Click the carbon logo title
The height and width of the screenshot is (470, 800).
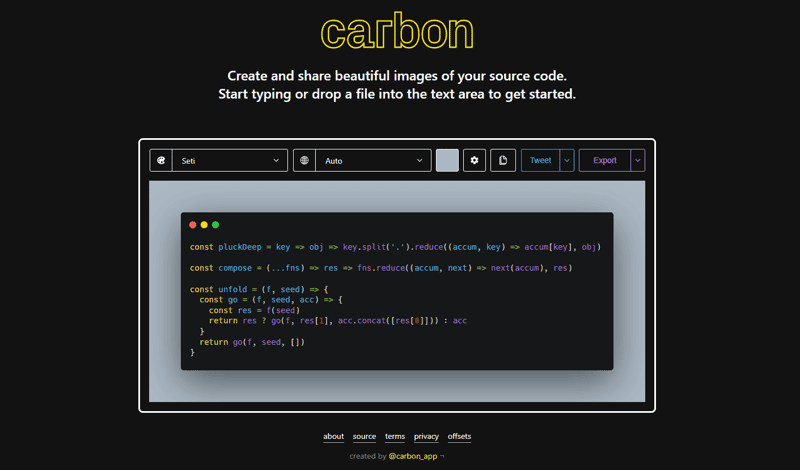[x=397, y=32]
